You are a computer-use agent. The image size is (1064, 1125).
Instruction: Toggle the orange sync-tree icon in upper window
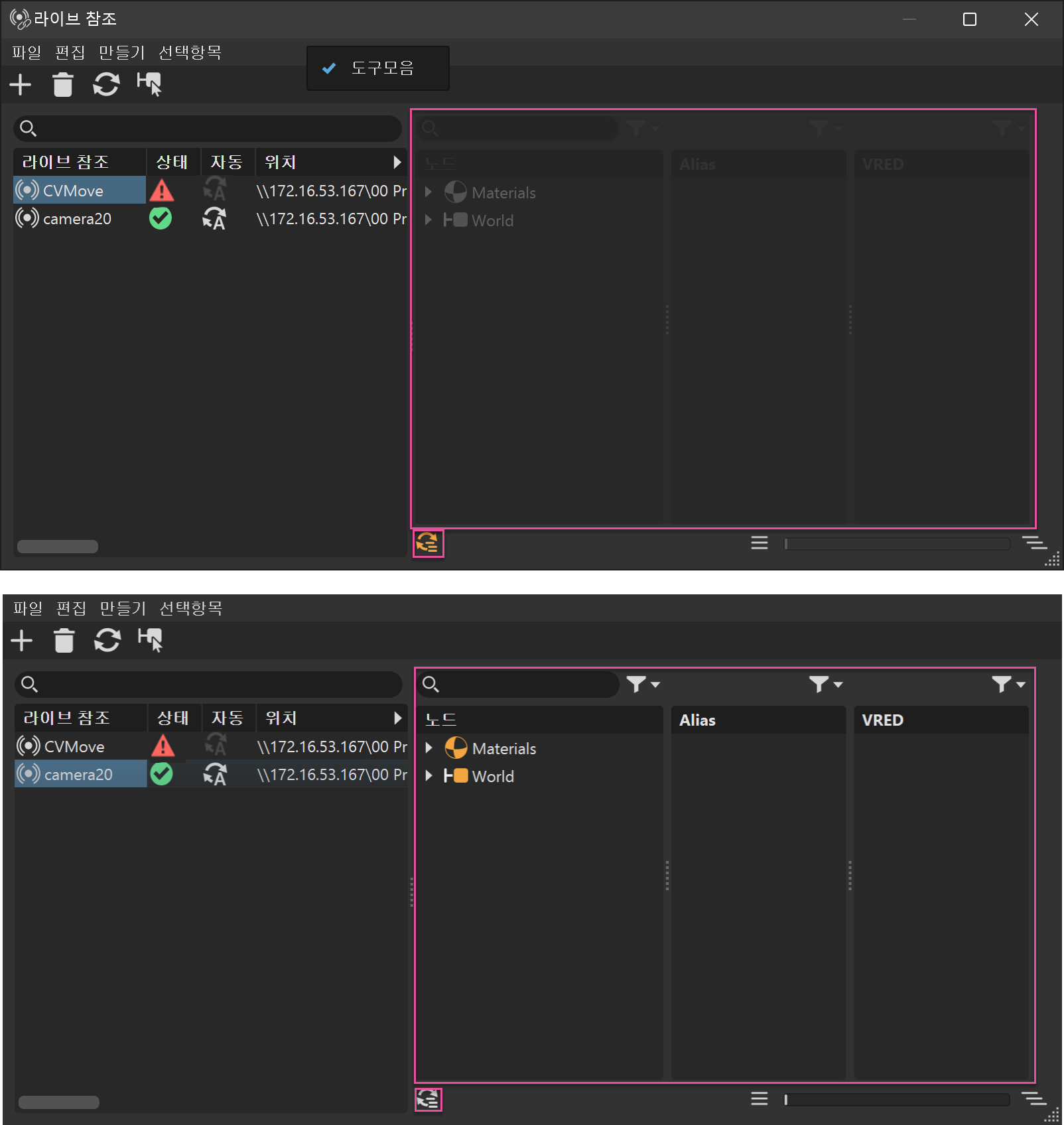[x=428, y=544]
